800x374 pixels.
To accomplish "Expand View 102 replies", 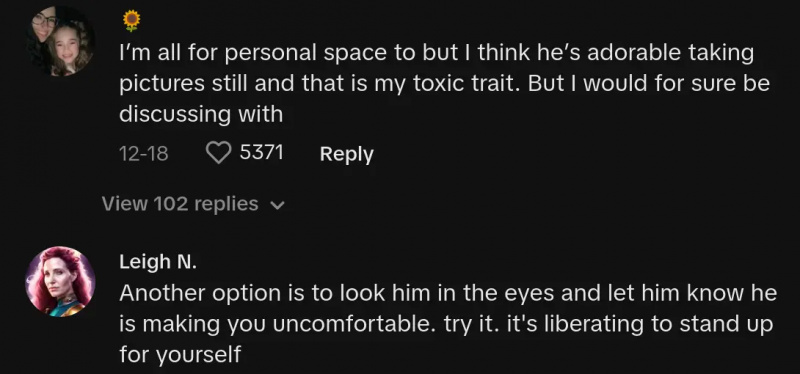I will tap(193, 204).
